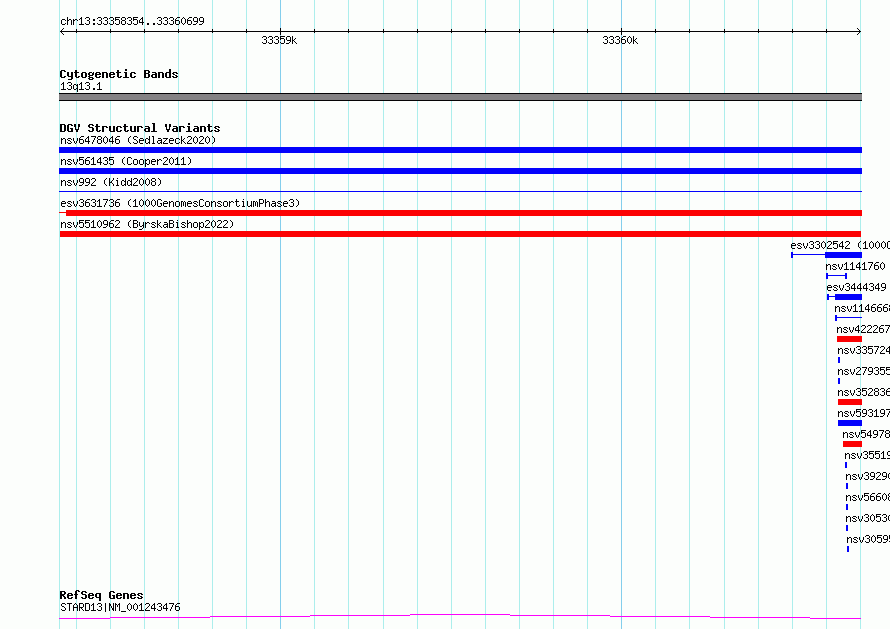Click the RefSeq Genes track heading
The height and width of the screenshot is (629, 890).
click(x=101, y=595)
